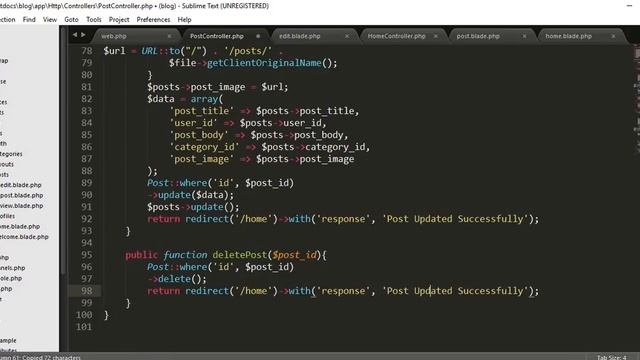Open the Tools menu
The height and width of the screenshot is (360, 640).
[93, 19]
